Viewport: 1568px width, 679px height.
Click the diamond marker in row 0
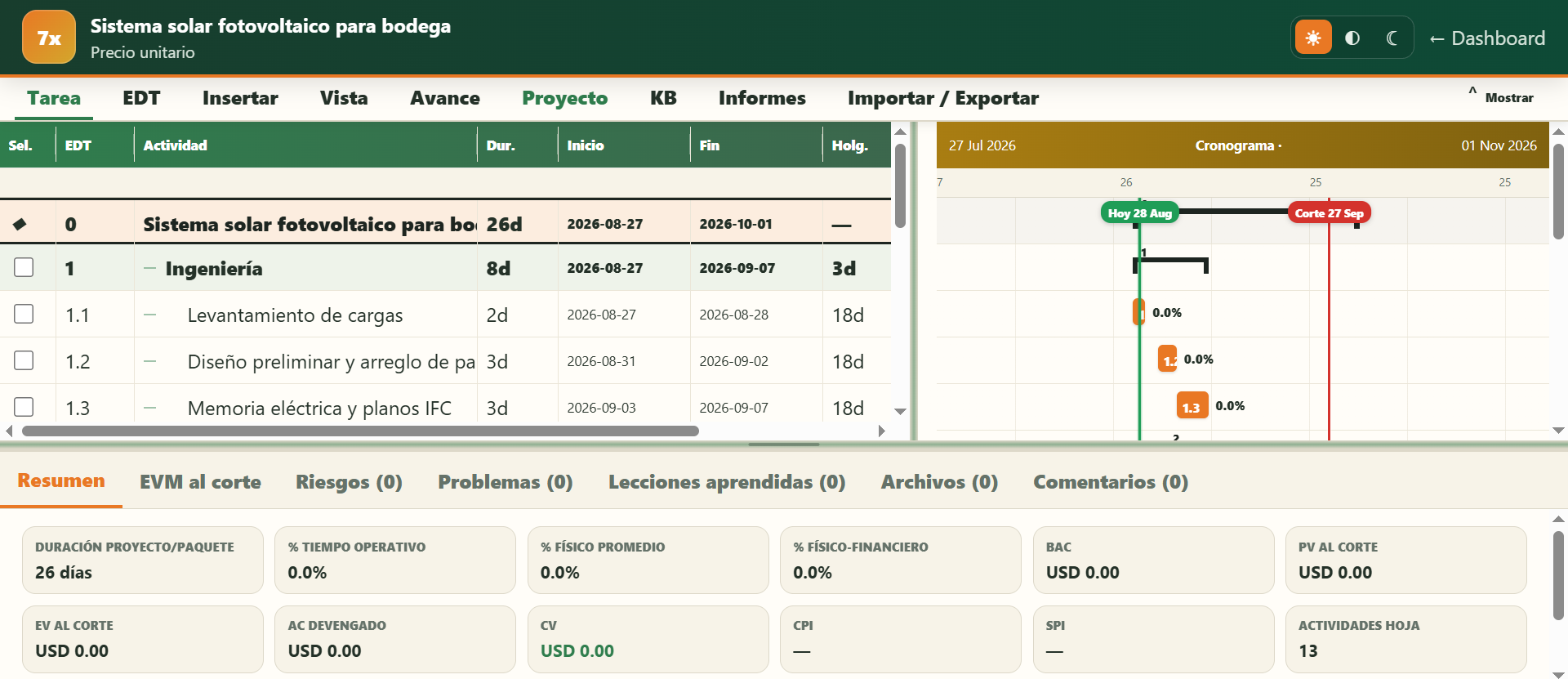click(x=20, y=224)
